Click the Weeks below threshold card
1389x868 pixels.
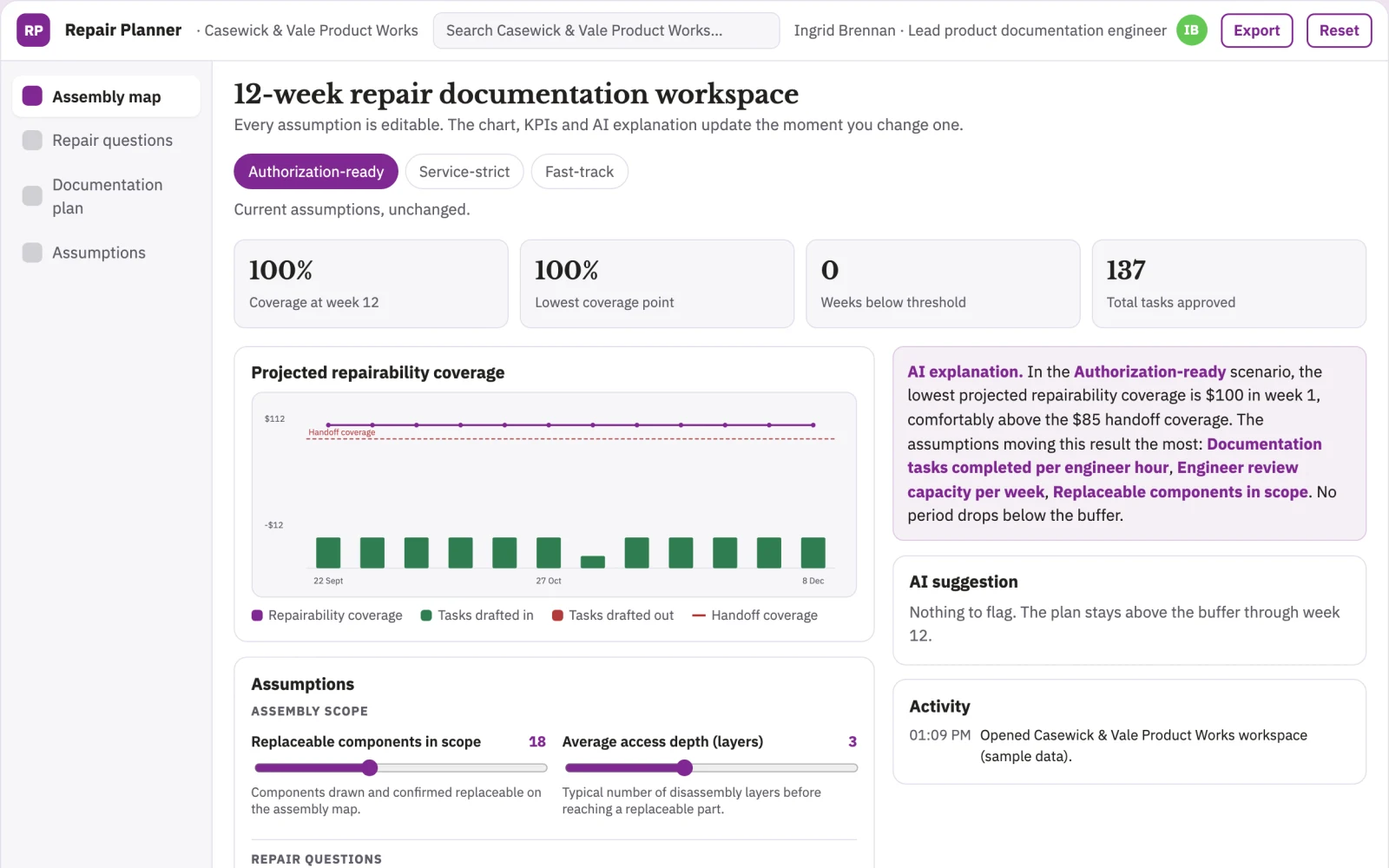pyautogui.click(x=943, y=284)
